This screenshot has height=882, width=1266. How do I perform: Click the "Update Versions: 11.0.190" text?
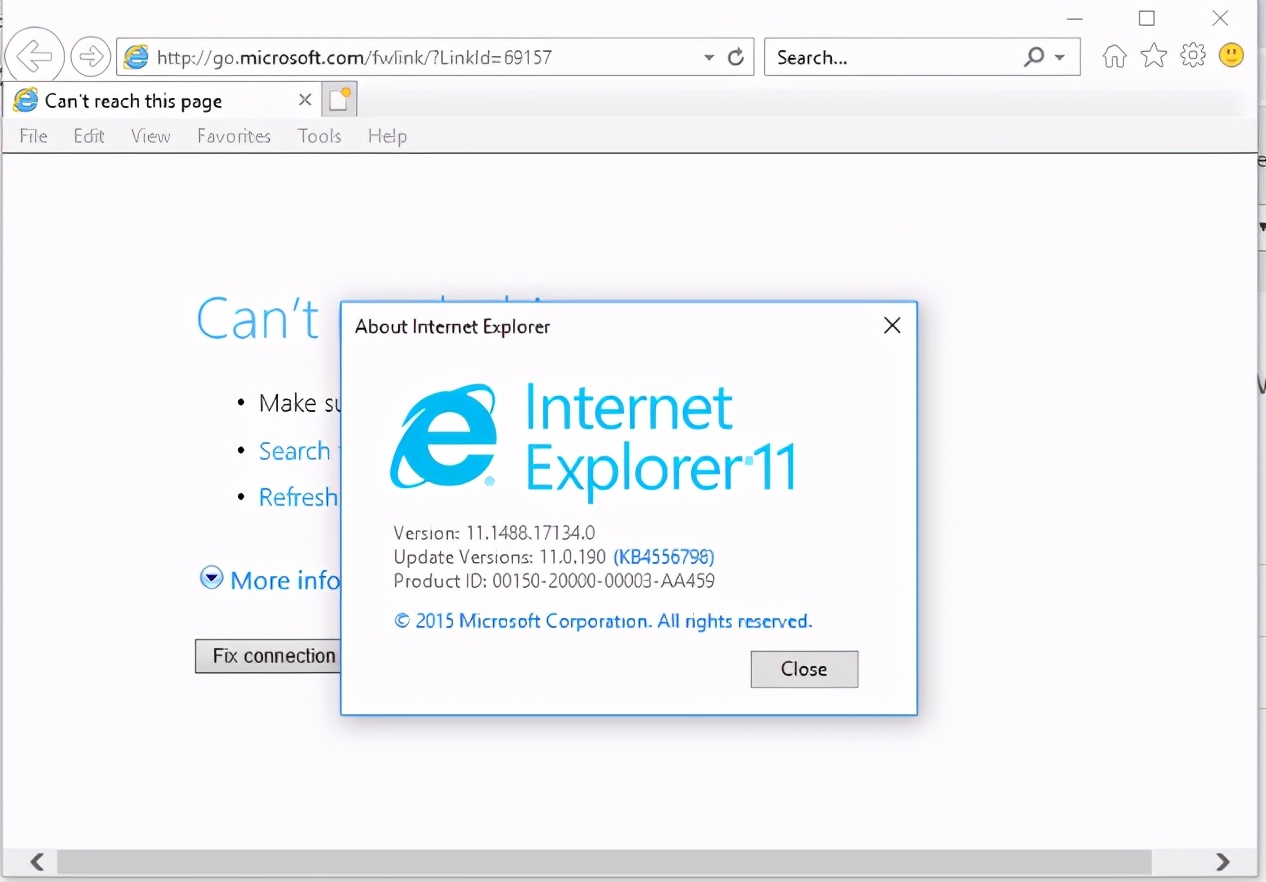500,557
